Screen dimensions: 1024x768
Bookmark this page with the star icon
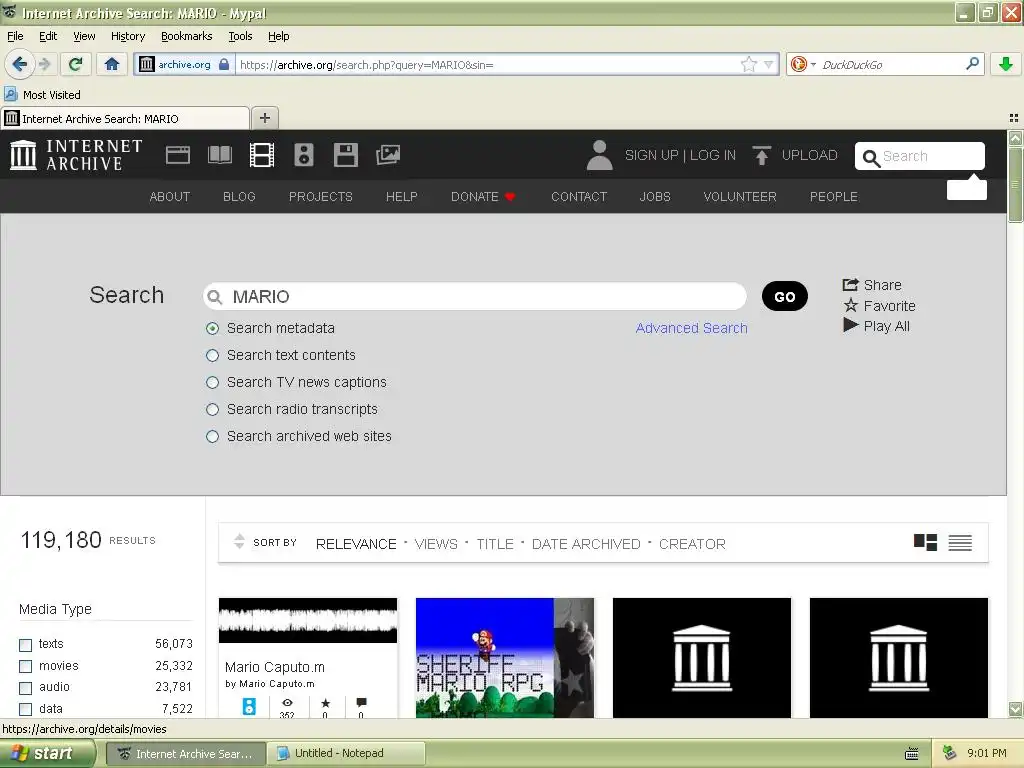tap(748, 64)
